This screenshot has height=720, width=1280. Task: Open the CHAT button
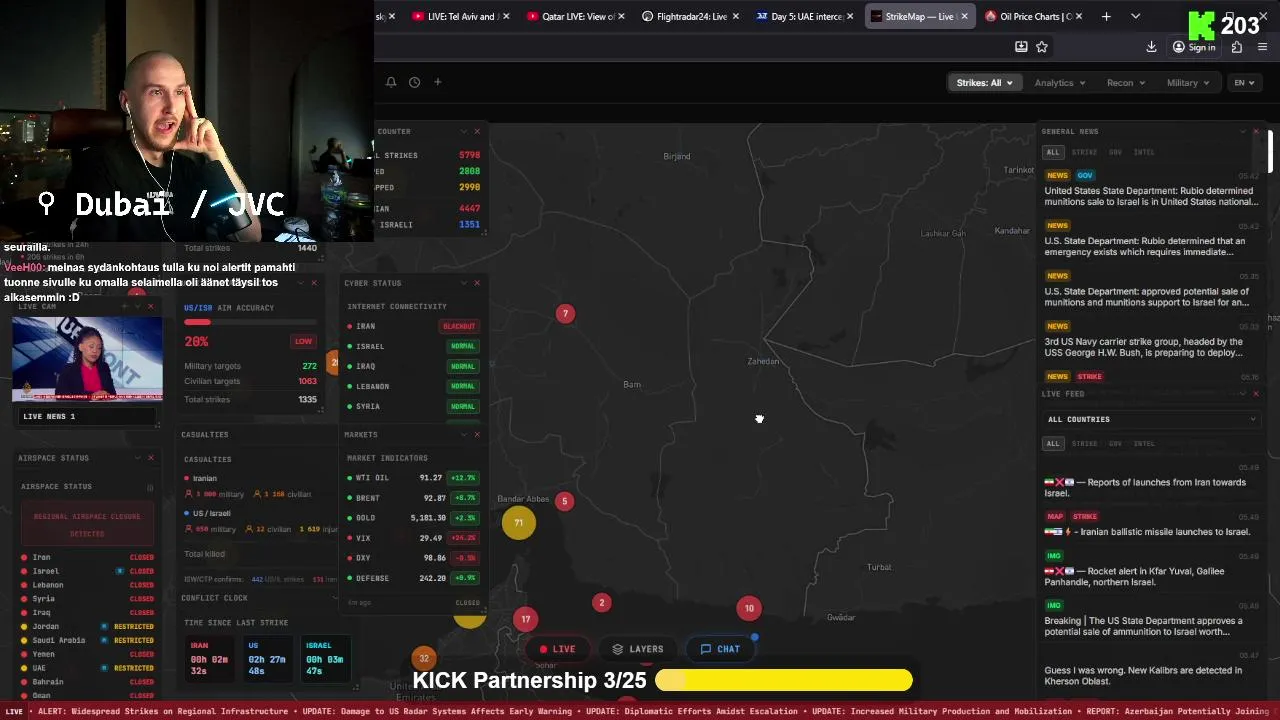click(720, 649)
